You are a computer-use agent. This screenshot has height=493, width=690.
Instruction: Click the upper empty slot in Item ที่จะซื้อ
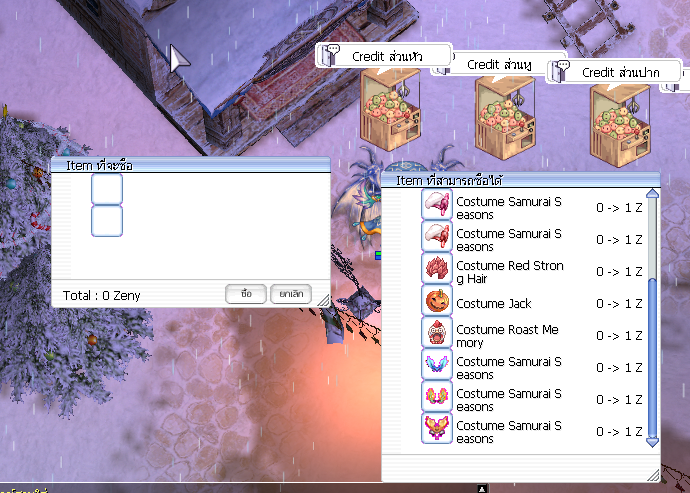pyautogui.click(x=107, y=189)
